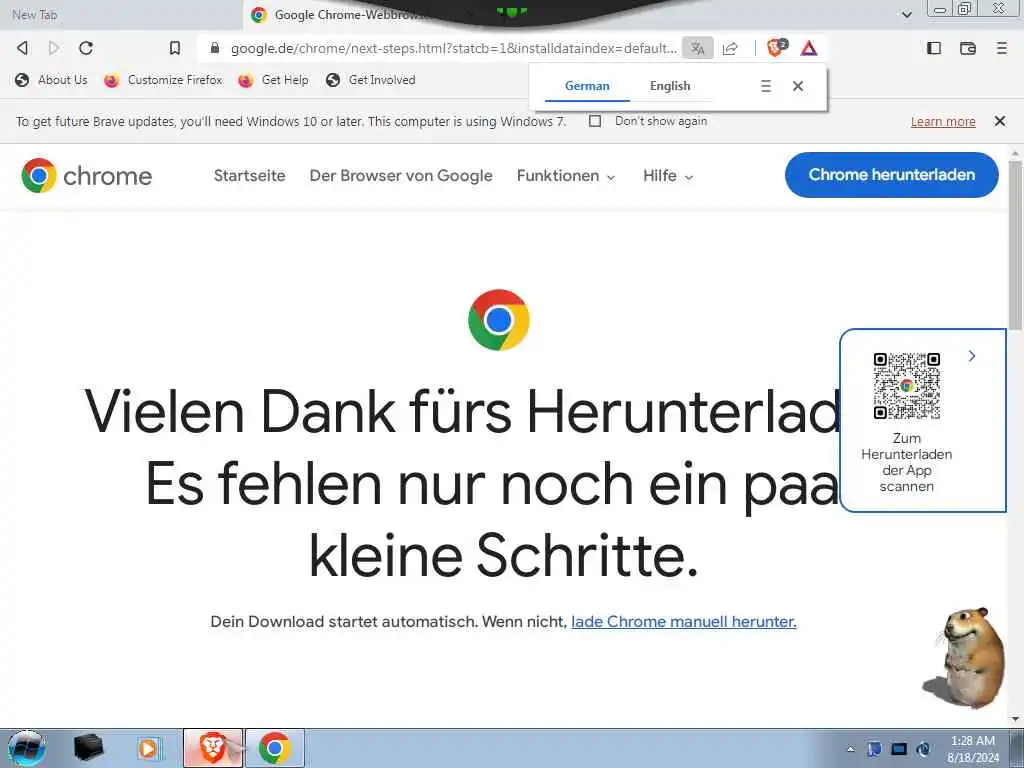1024x768 pixels.
Task: Bookmark this page with the bookmark icon
Action: pos(174,48)
